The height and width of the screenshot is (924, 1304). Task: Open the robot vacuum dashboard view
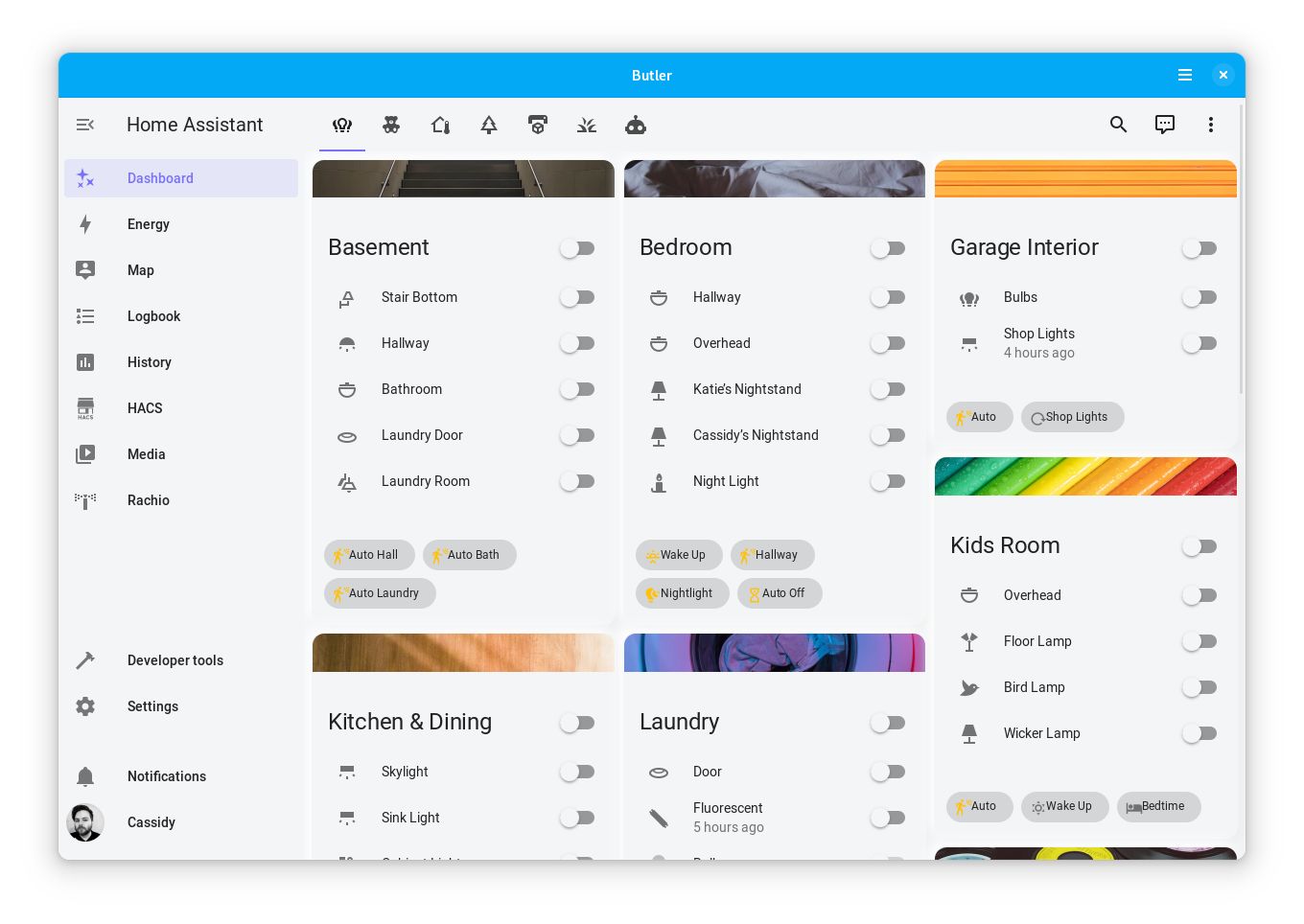coord(636,125)
